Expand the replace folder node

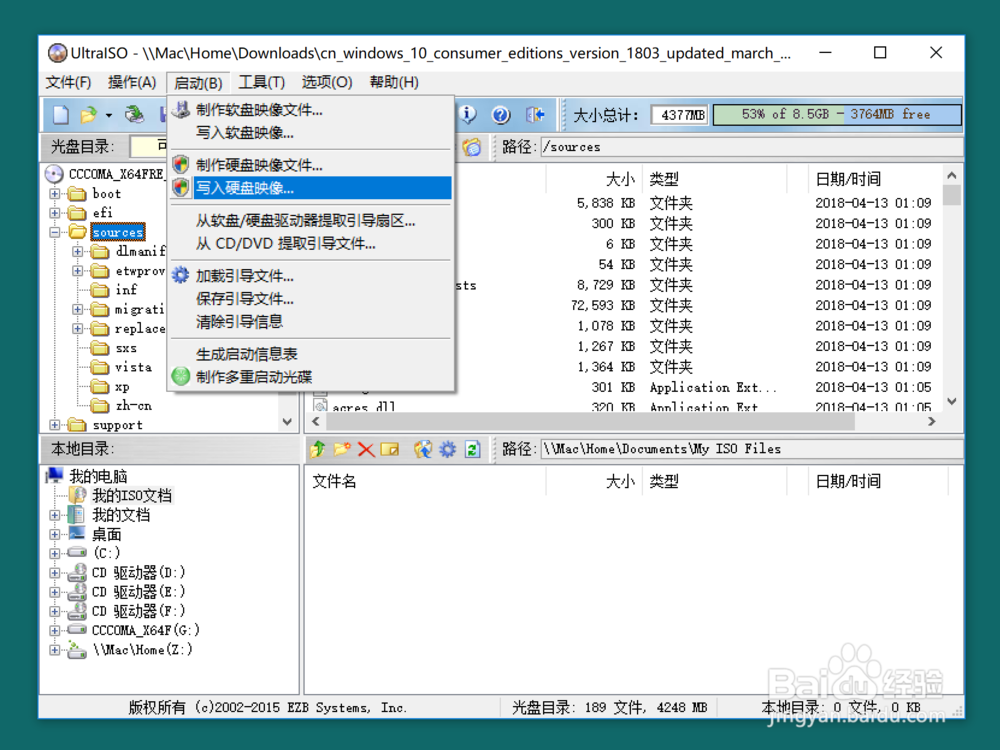point(78,329)
